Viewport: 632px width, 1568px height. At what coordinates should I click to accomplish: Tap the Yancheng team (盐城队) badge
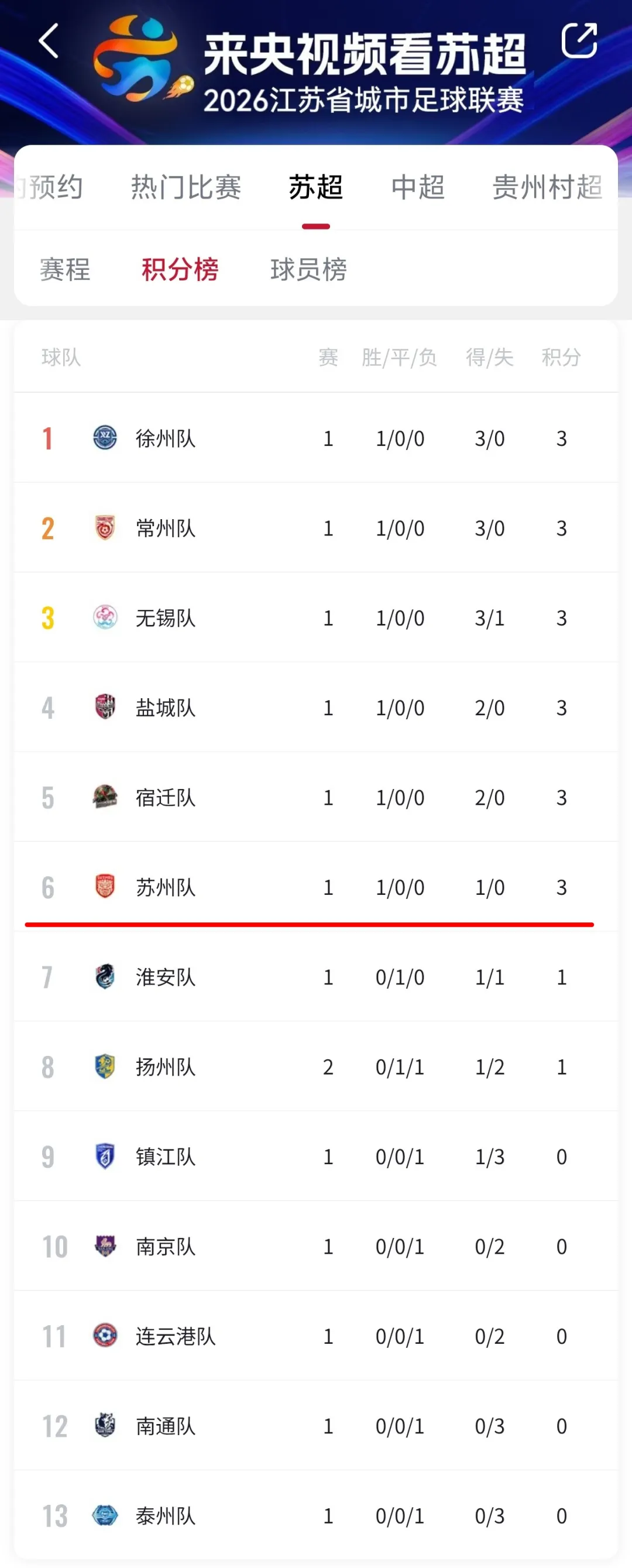pos(105,707)
